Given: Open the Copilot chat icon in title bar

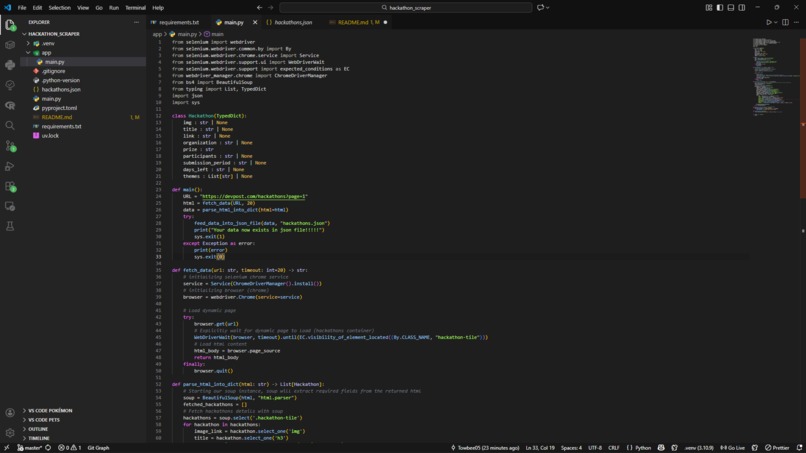Looking at the screenshot, I should tap(540, 8).
